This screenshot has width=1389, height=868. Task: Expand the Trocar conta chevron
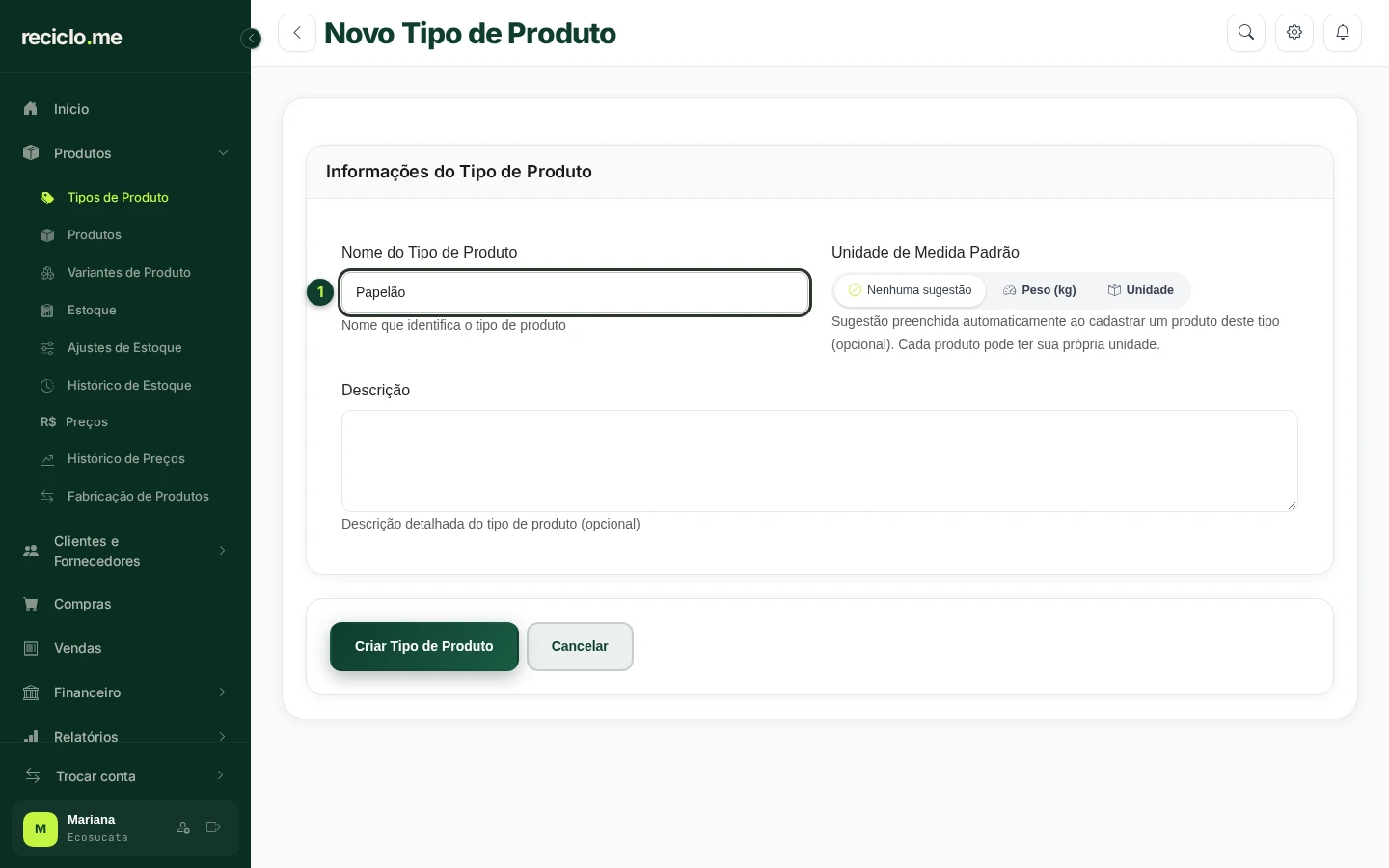coord(220,775)
